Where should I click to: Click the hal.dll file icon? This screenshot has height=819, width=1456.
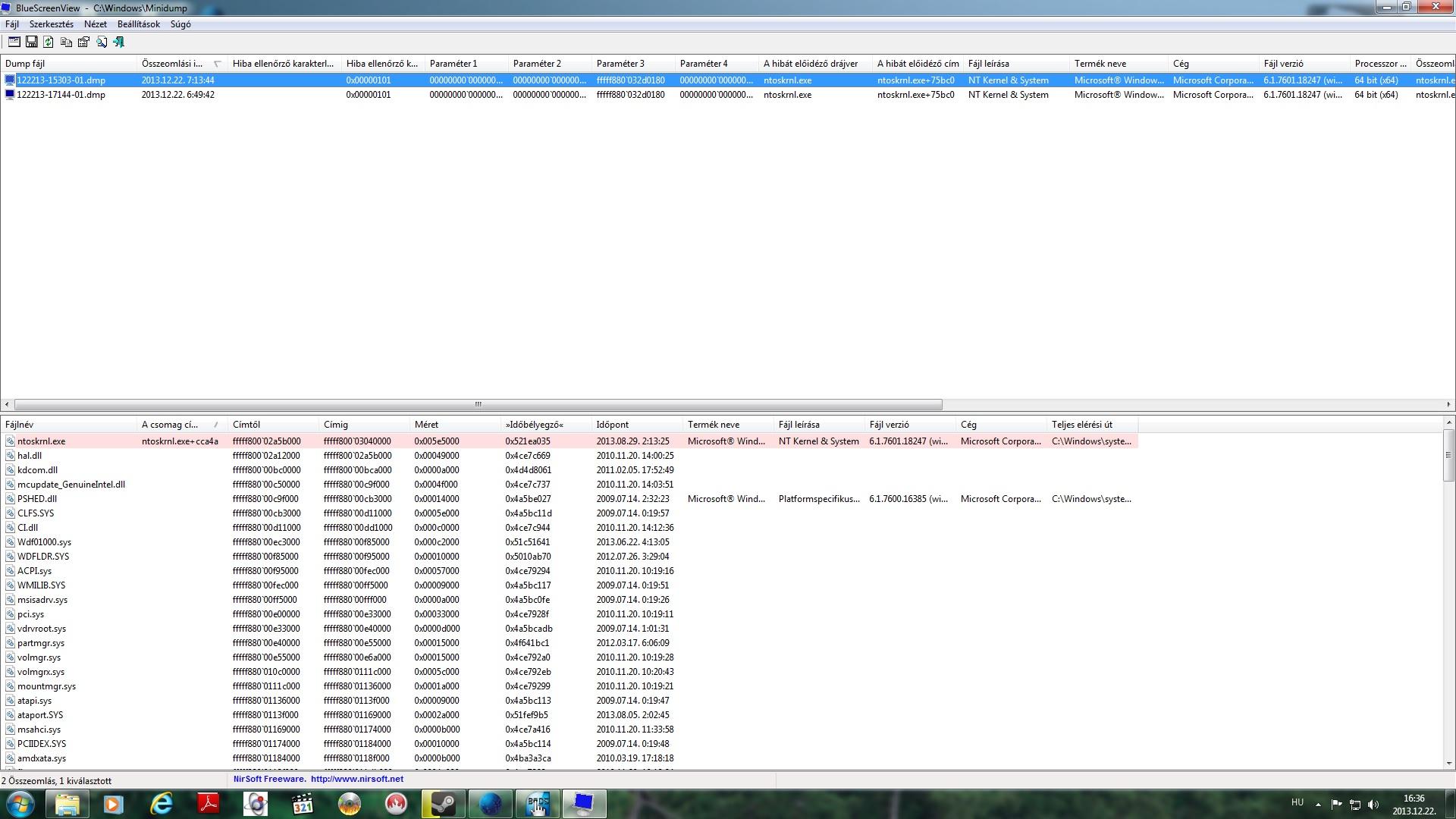(10, 456)
